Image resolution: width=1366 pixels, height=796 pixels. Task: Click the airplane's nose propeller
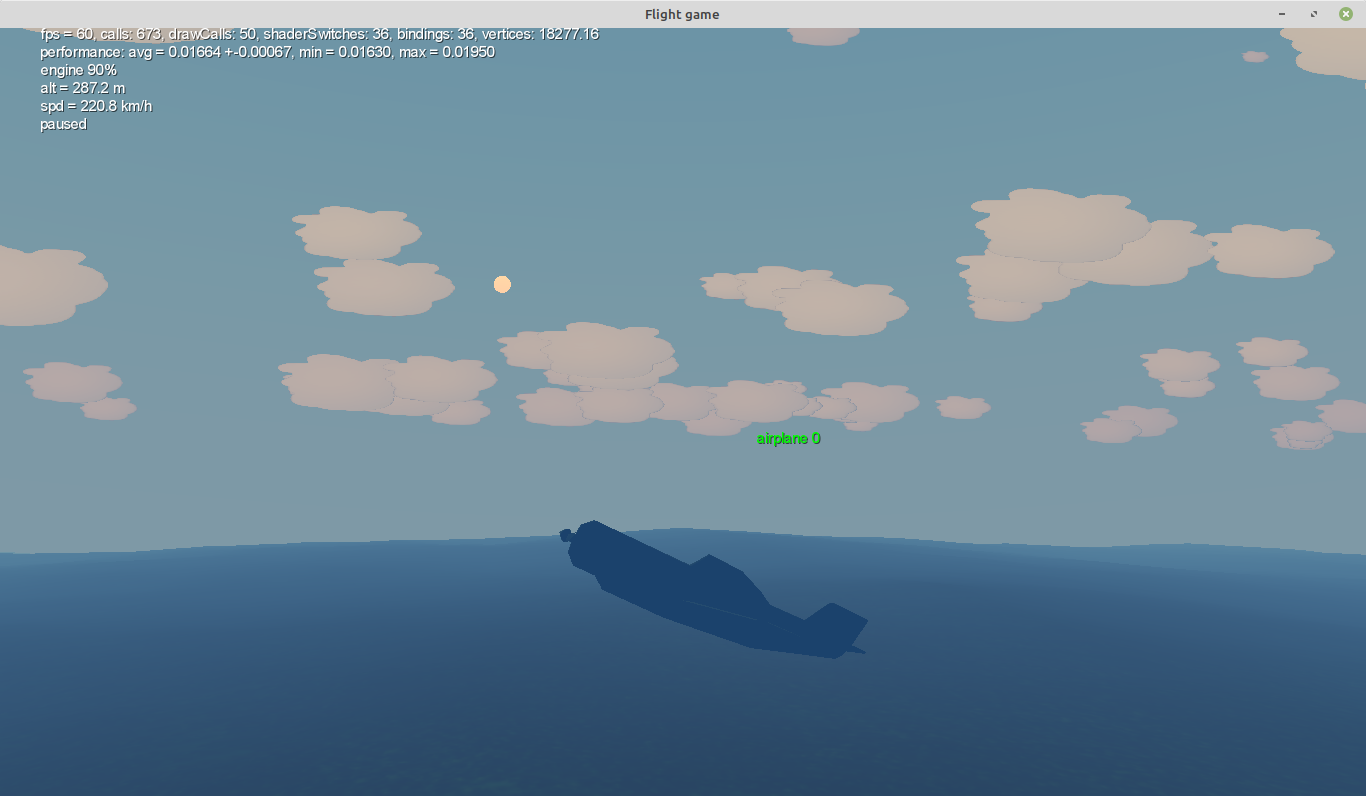pos(566,536)
